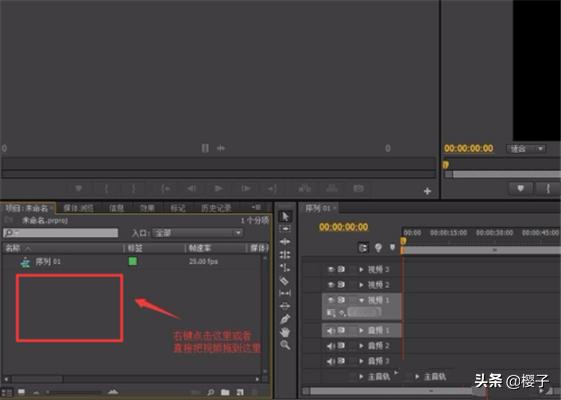Click the Source monitor Insert button
Screen dimensions: 561x400
coord(304,188)
